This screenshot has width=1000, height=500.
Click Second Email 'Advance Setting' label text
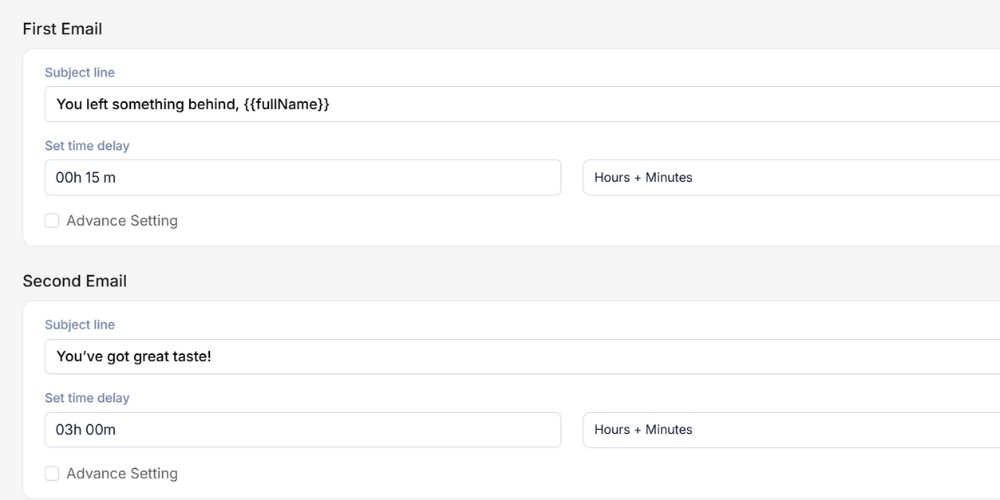pyautogui.click(x=122, y=473)
